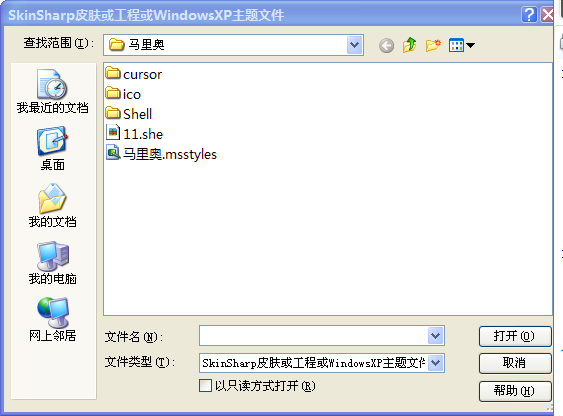Open 我的电脑 shortcut
The width and height of the screenshot is (563, 416).
52,263
